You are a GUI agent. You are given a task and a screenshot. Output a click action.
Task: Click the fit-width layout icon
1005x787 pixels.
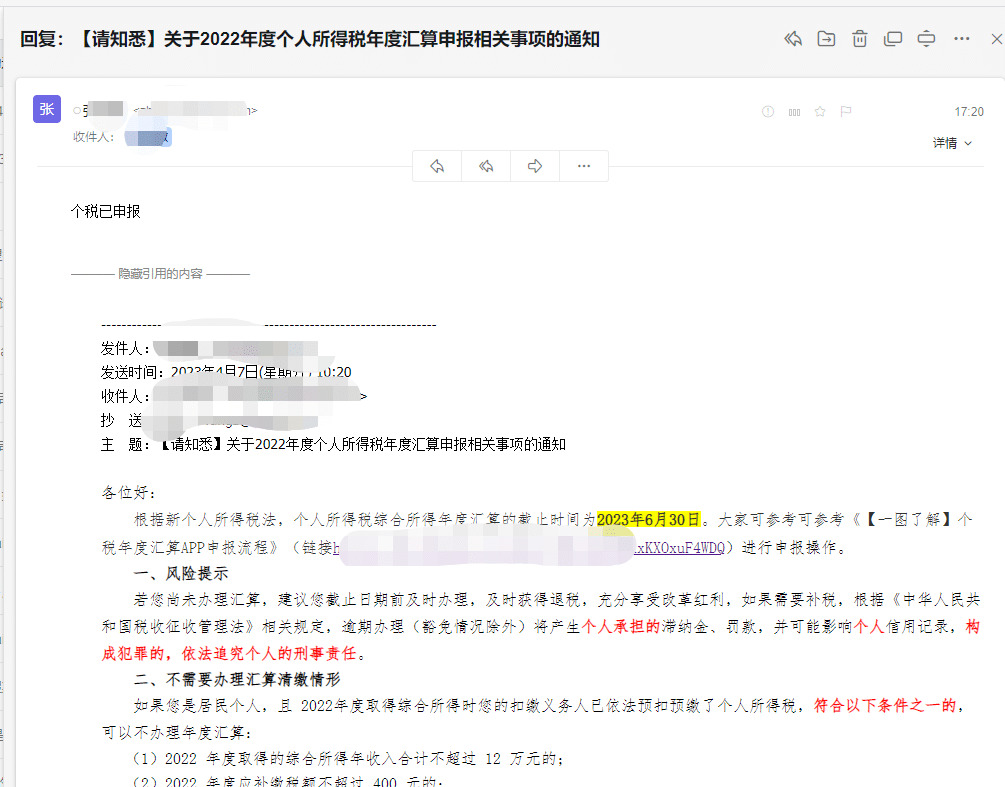(x=926, y=39)
